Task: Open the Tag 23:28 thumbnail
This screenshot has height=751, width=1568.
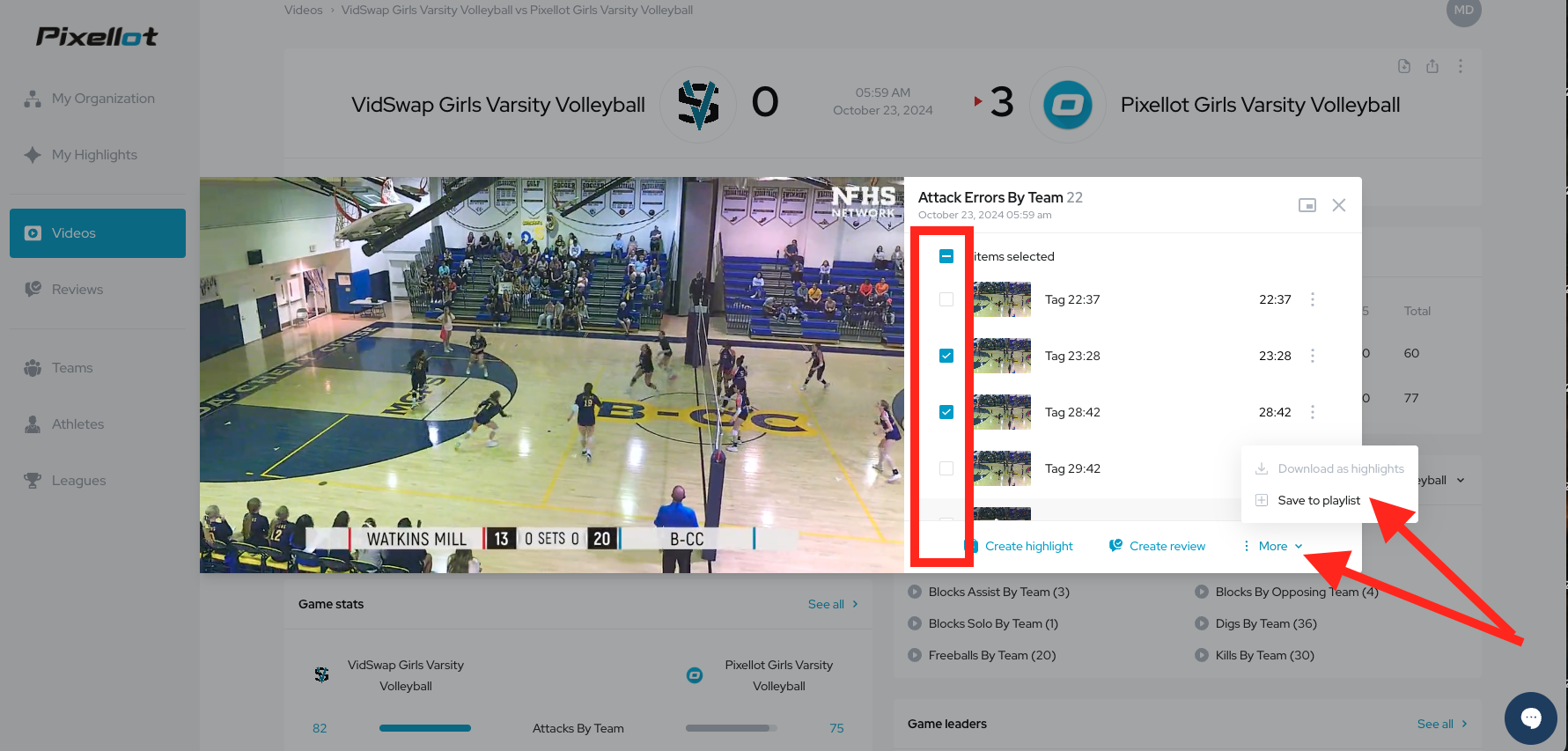Action: (x=1002, y=356)
